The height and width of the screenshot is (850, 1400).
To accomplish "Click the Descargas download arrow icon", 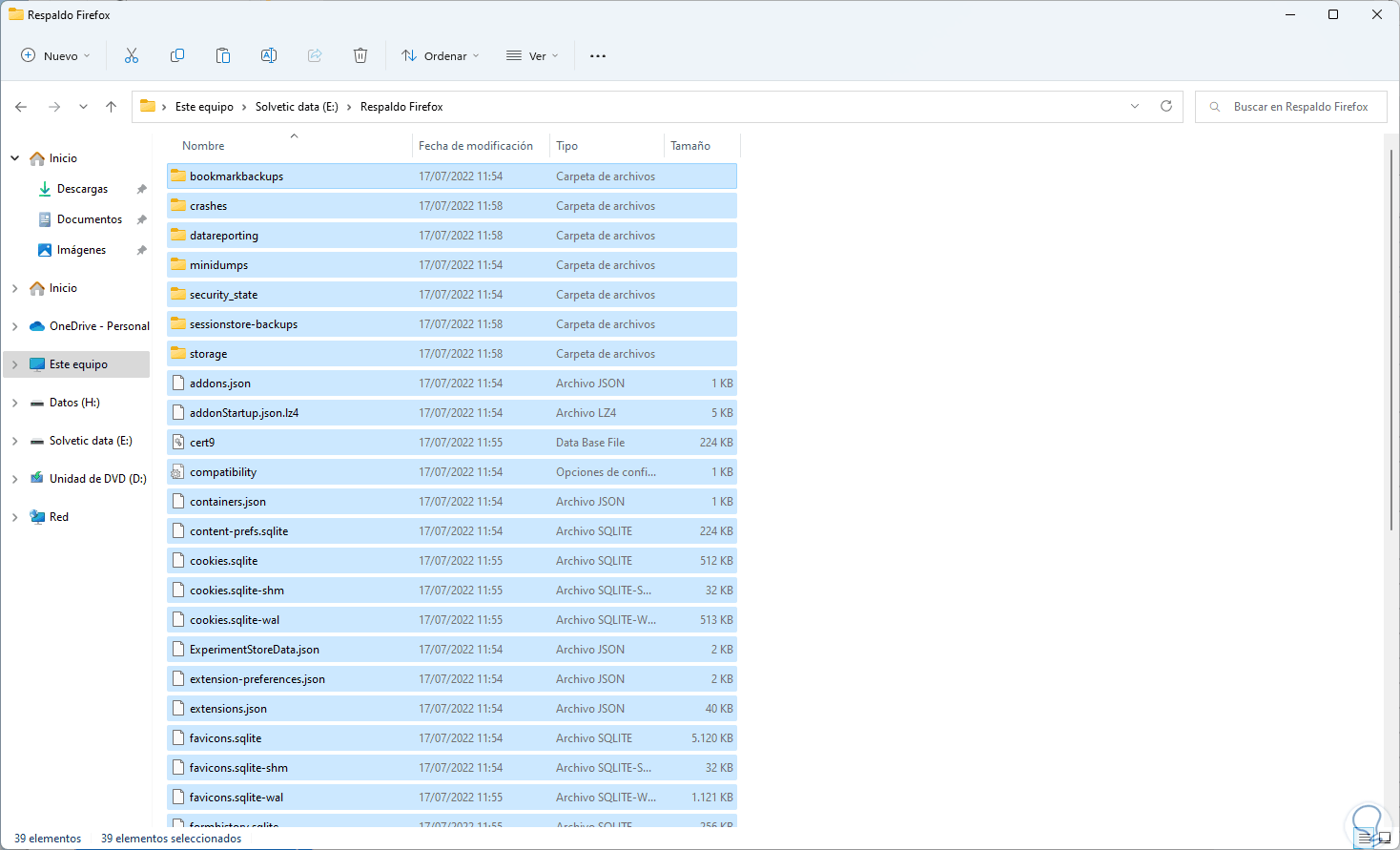I will pos(45,189).
